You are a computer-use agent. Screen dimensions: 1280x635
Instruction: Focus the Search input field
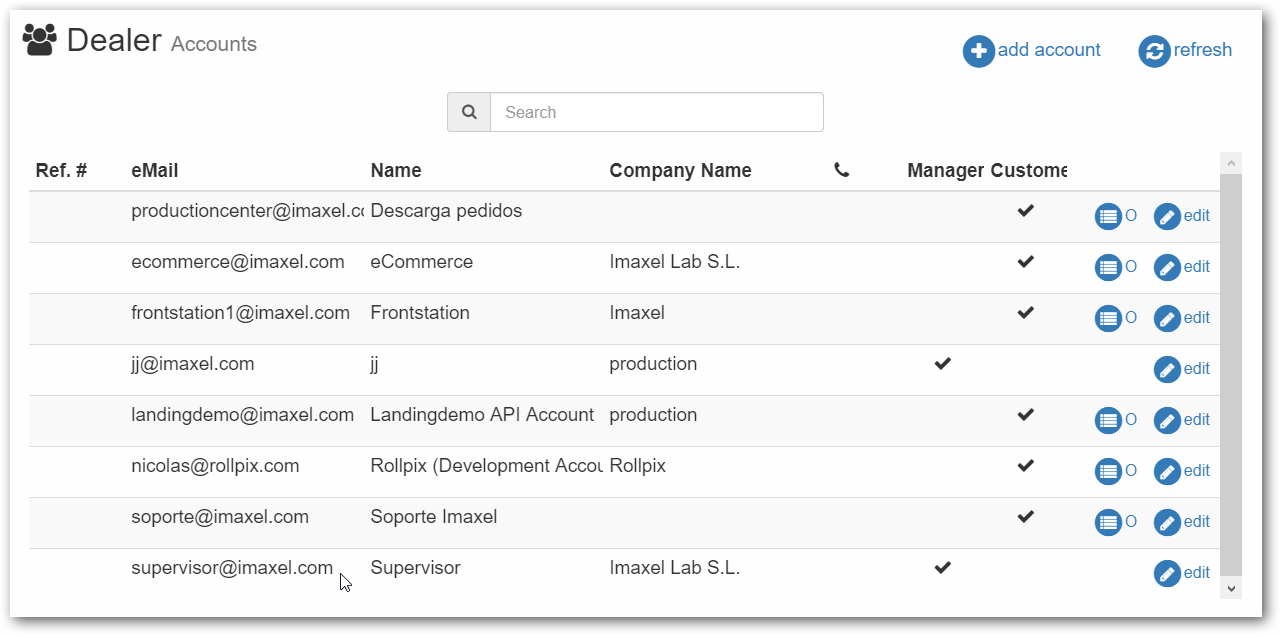click(657, 112)
